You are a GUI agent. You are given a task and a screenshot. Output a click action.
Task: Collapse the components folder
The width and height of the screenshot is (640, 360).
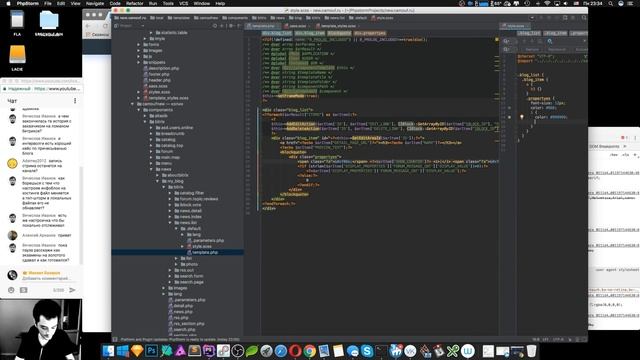[x=139, y=110]
